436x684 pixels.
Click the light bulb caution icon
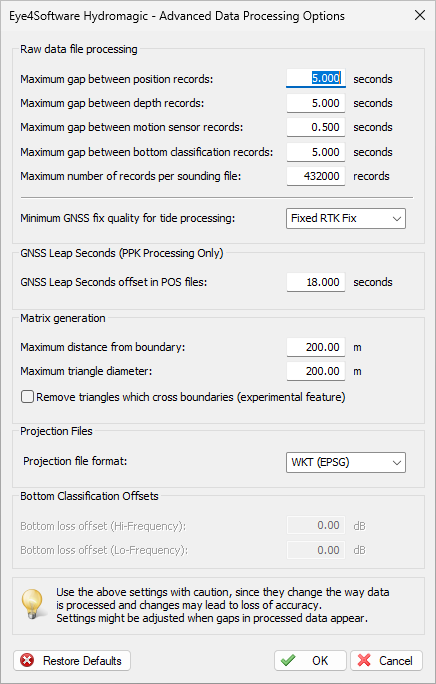[34, 604]
